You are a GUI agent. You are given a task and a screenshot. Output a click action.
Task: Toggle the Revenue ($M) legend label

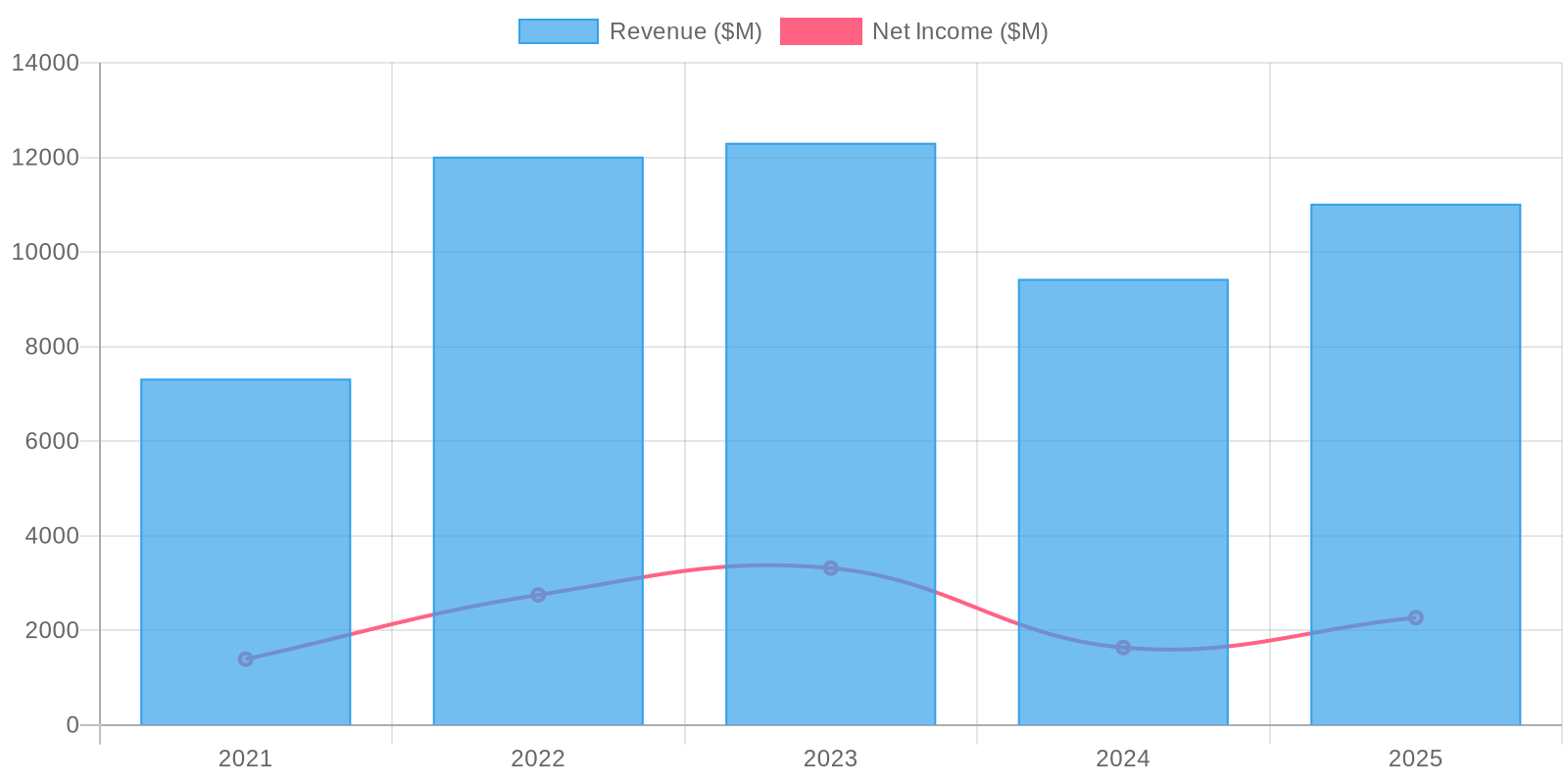685,31
